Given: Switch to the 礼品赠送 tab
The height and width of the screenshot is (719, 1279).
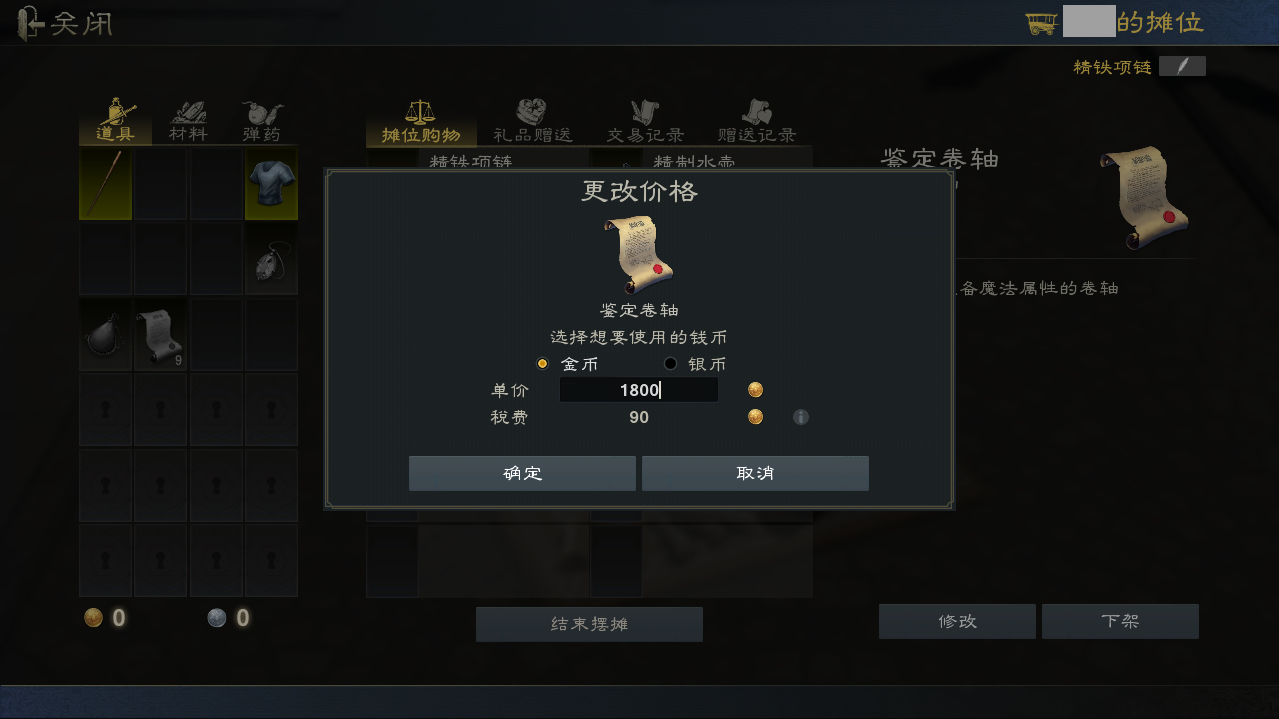Looking at the screenshot, I should pos(533,121).
